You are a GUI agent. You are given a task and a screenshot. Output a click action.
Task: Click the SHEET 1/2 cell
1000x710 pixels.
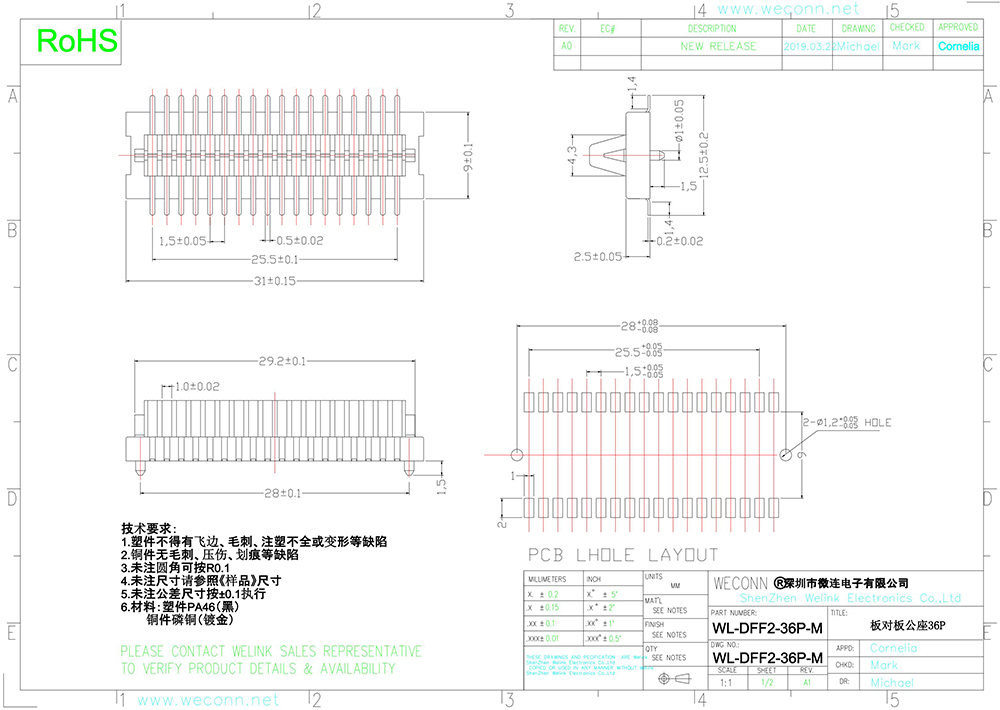(x=768, y=681)
